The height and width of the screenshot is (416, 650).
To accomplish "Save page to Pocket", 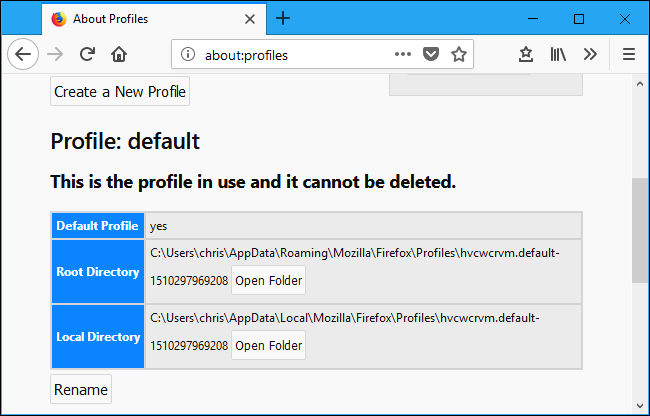I will [431, 55].
